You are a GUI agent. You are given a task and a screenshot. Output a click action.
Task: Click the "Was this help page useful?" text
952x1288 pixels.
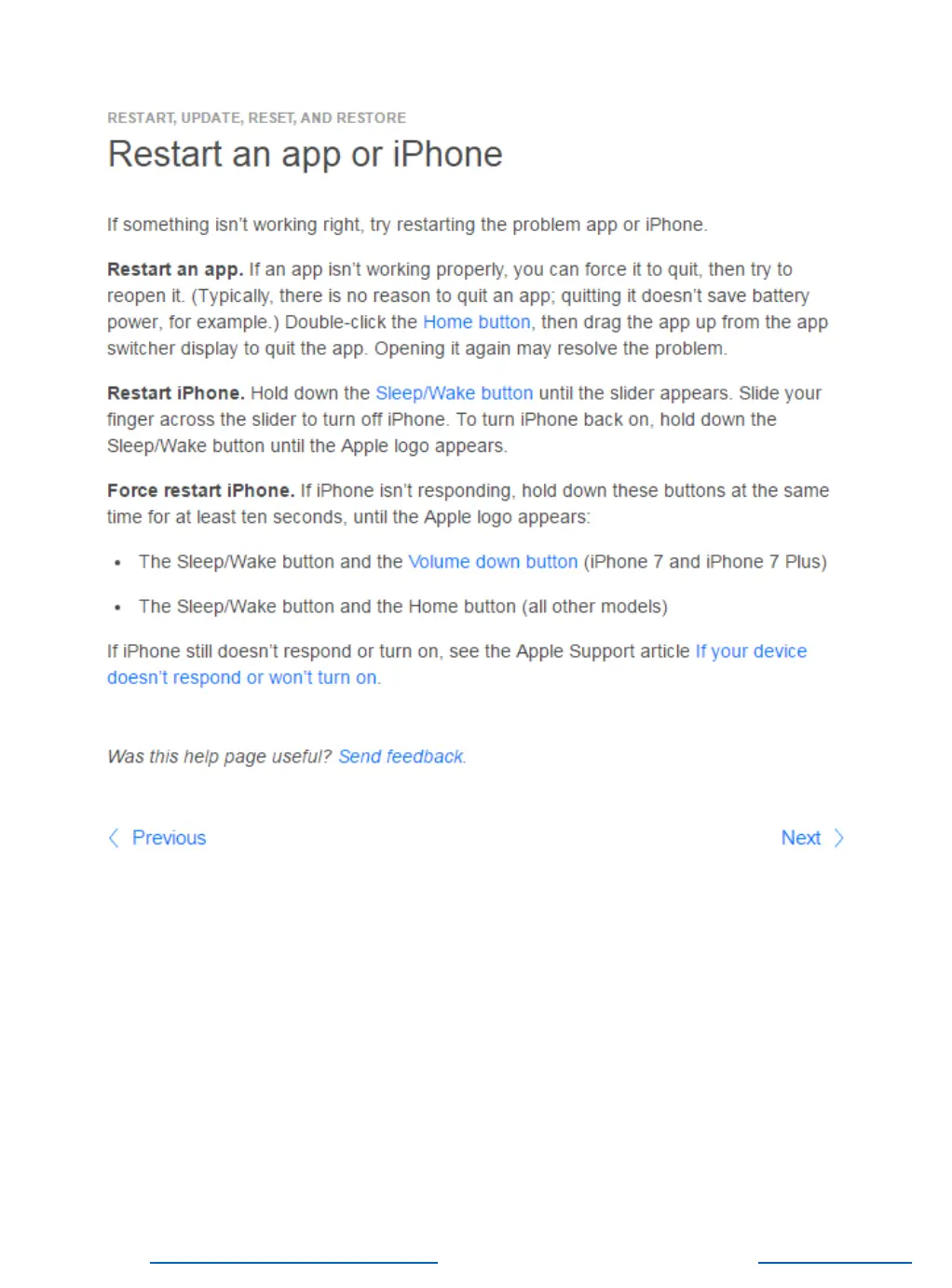pyautogui.click(x=219, y=757)
